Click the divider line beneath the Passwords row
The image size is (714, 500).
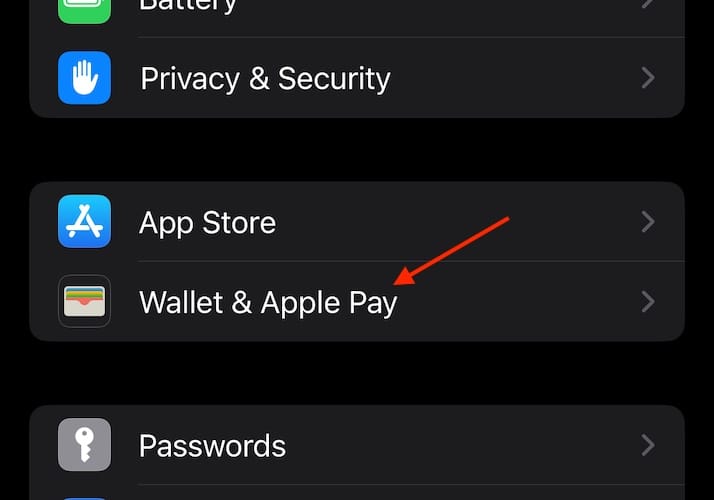[x=411, y=485]
